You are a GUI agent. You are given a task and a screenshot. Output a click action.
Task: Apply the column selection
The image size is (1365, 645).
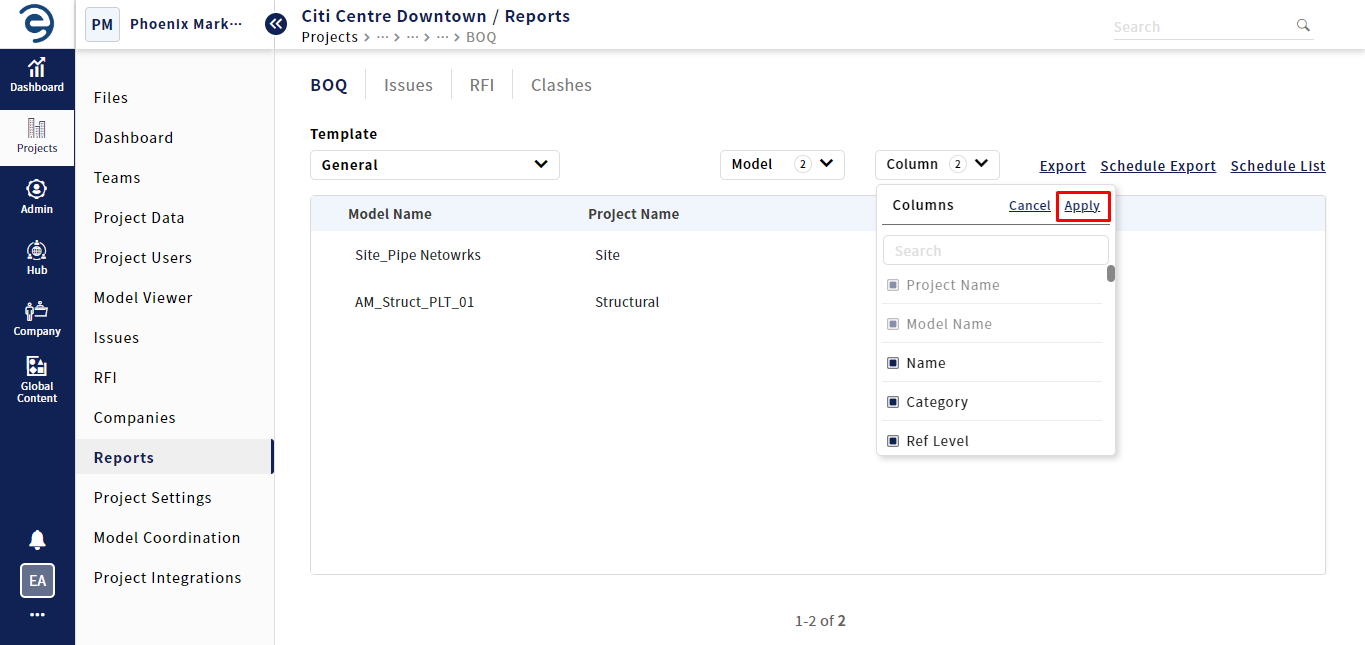(x=1082, y=206)
